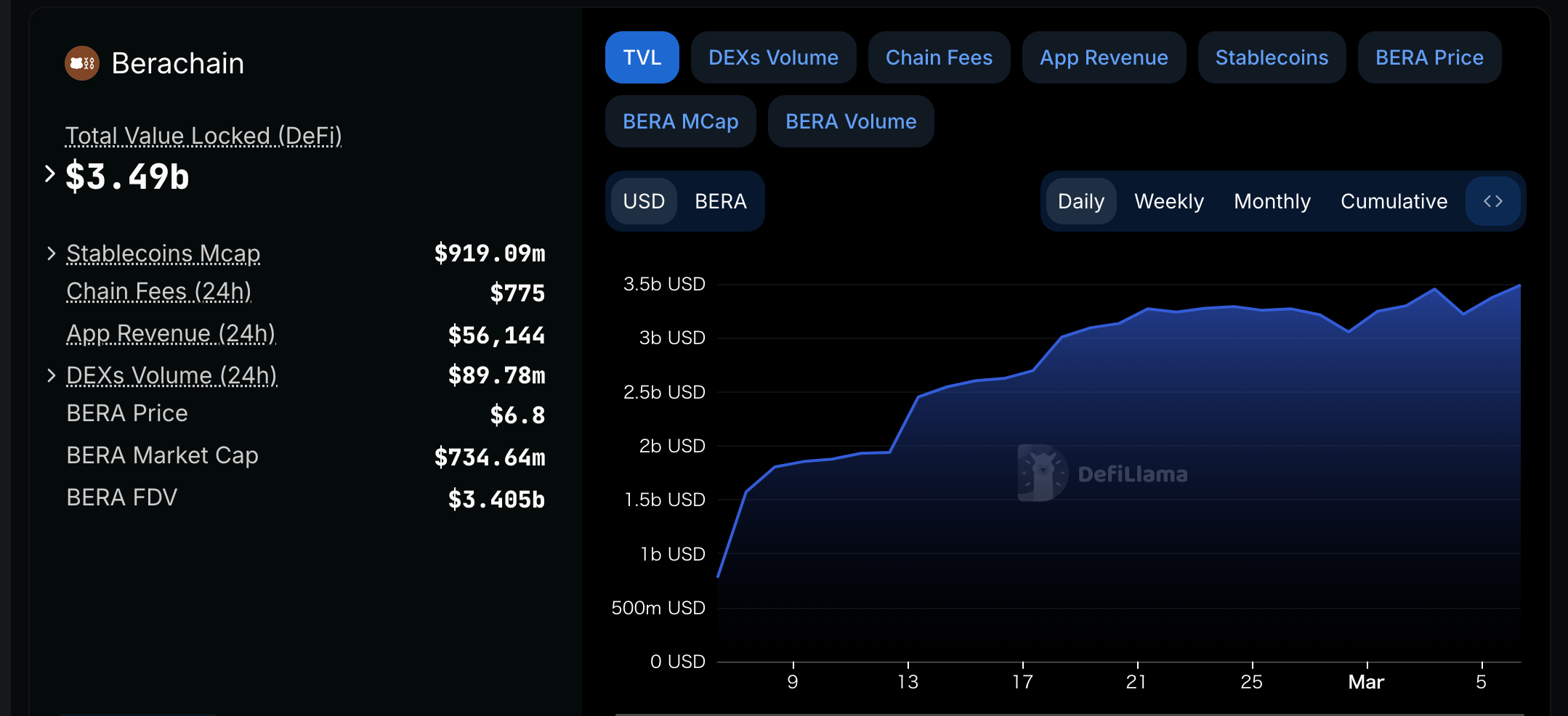Viewport: 1568px width, 716px height.
Task: Enable the App Revenue chart
Action: [1104, 57]
